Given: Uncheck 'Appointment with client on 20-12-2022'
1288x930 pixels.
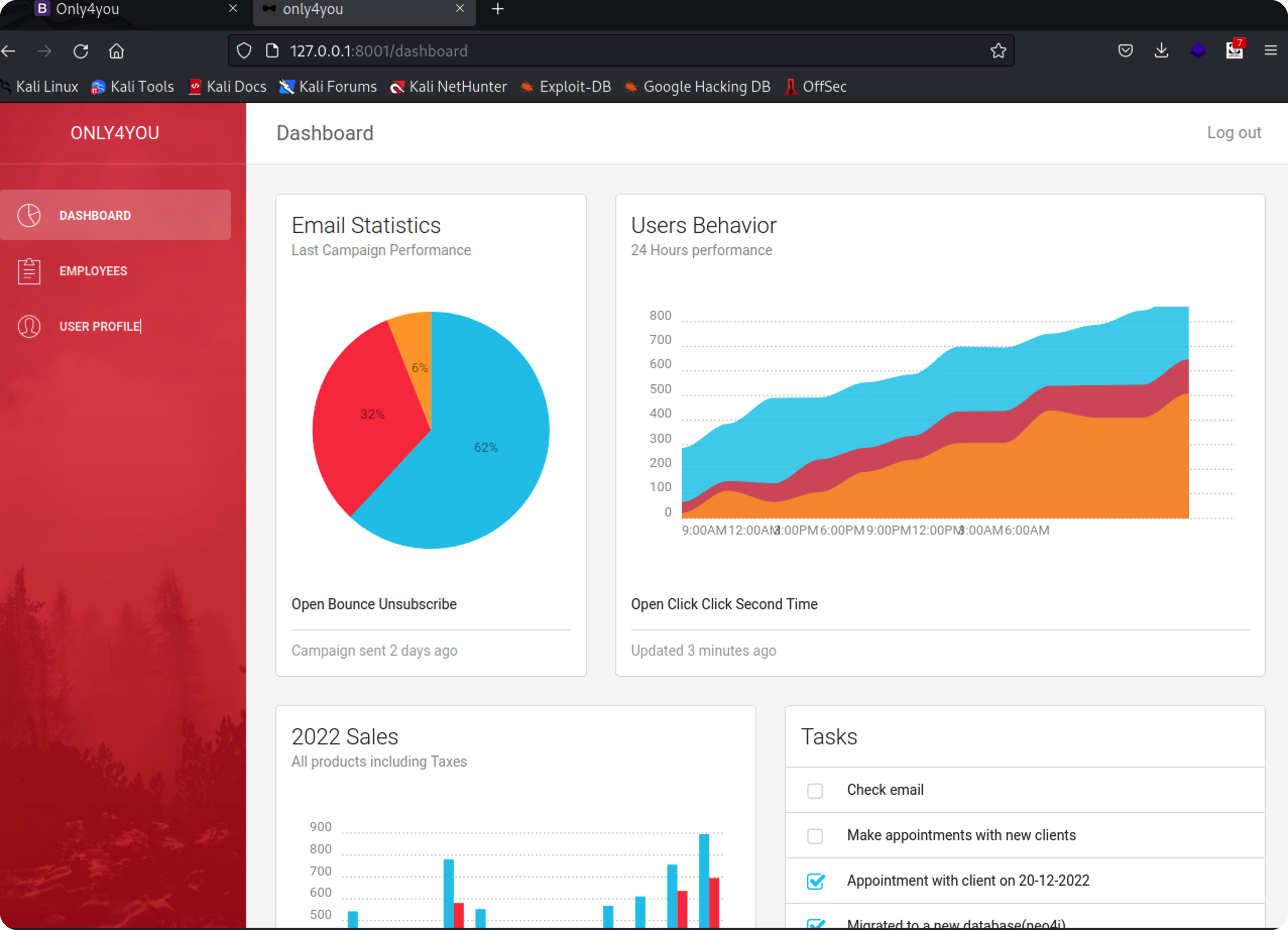Looking at the screenshot, I should click(x=815, y=881).
